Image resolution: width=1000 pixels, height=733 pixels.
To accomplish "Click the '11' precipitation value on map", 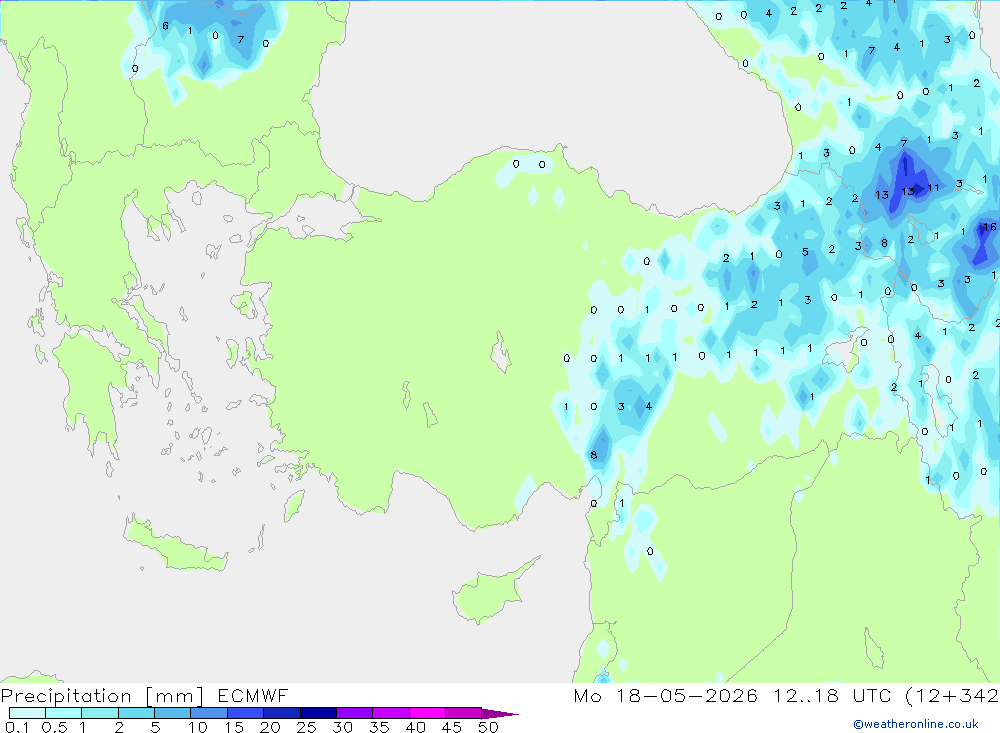I will tap(933, 188).
